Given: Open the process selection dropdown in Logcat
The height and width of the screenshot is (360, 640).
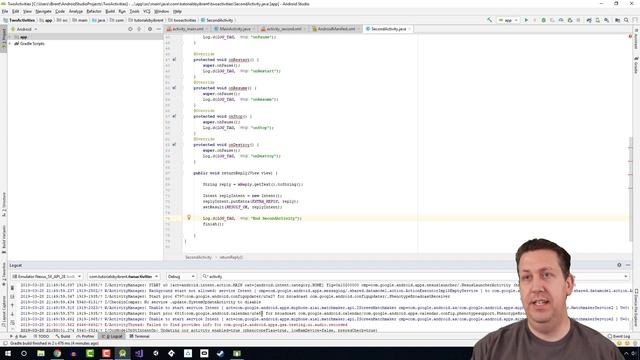Looking at the screenshot, I should click(x=123, y=276).
